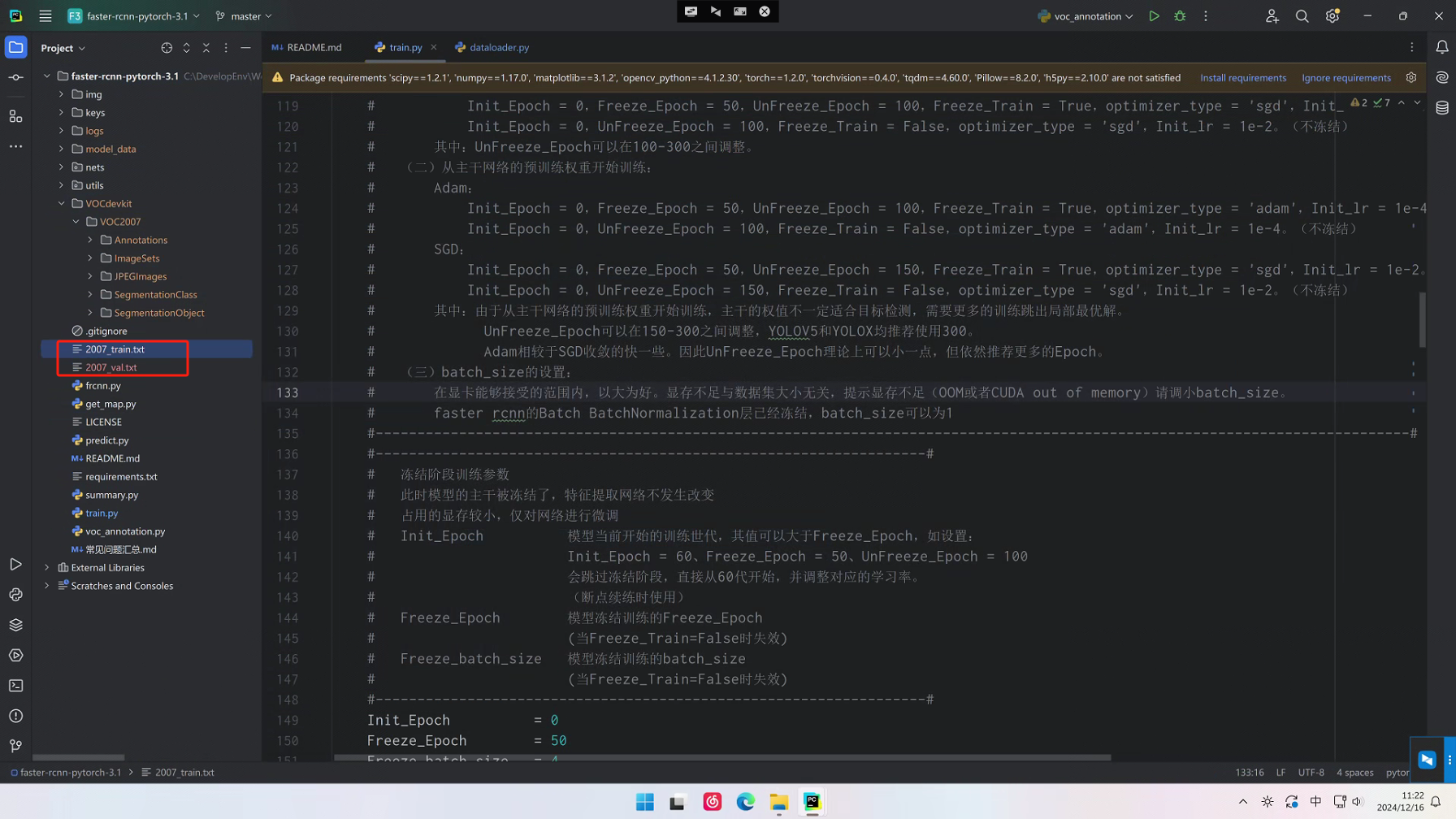Go to next highlighted error arrow

(1417, 103)
